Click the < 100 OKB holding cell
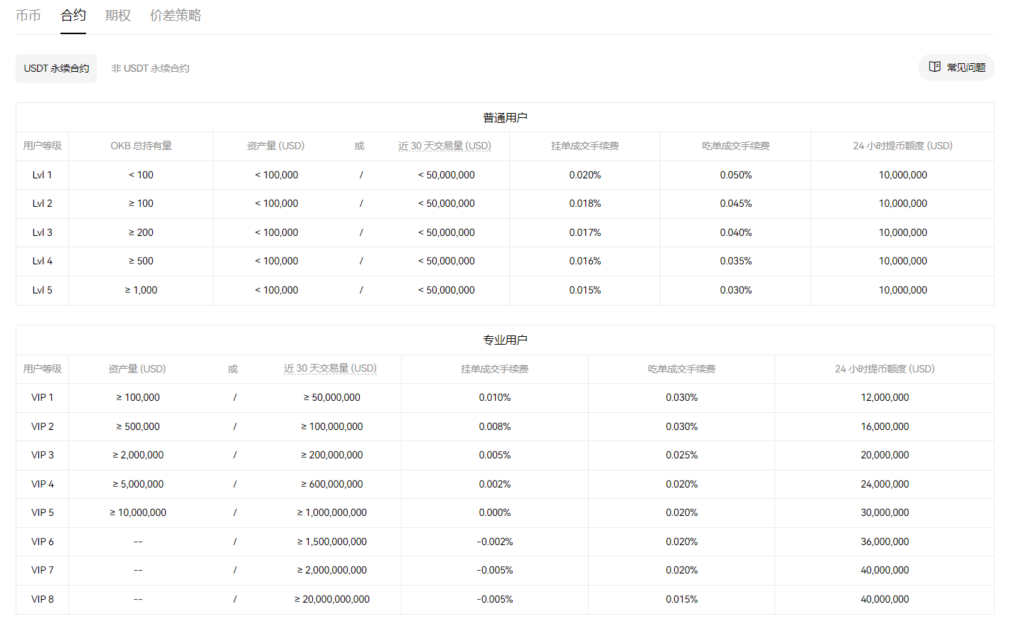This screenshot has height=619, width=1024. [141, 175]
